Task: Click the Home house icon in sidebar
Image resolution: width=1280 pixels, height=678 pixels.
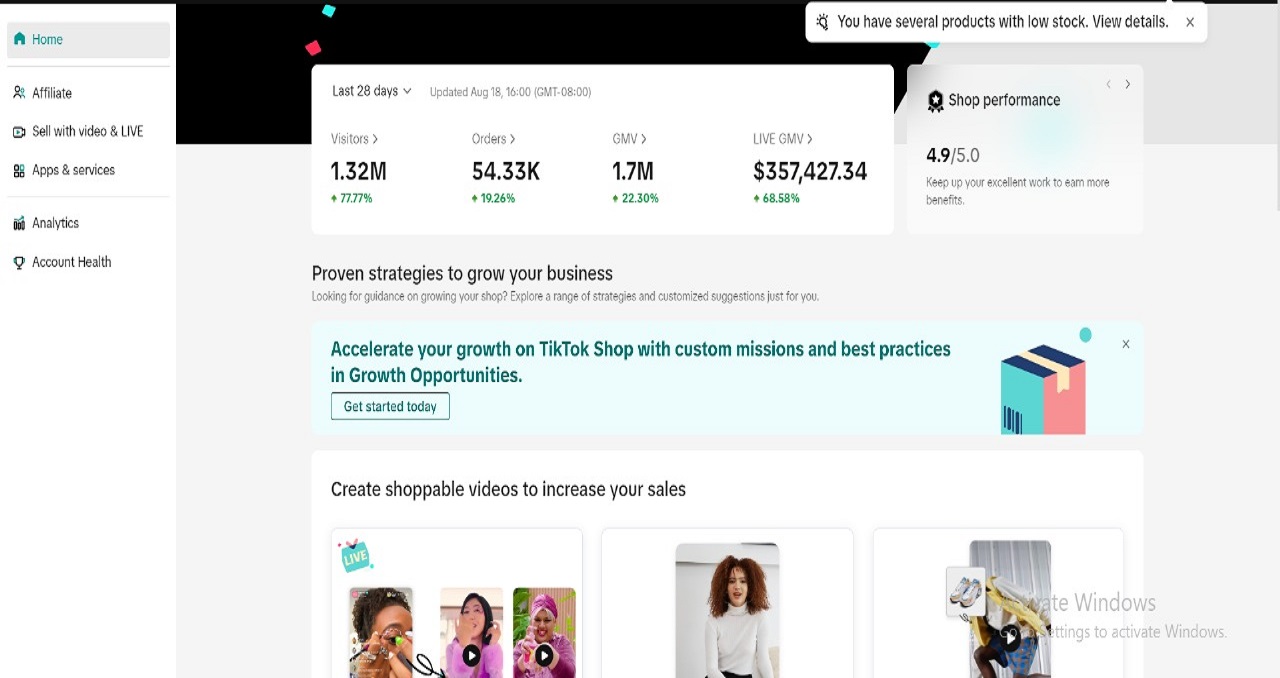Action: pos(19,39)
